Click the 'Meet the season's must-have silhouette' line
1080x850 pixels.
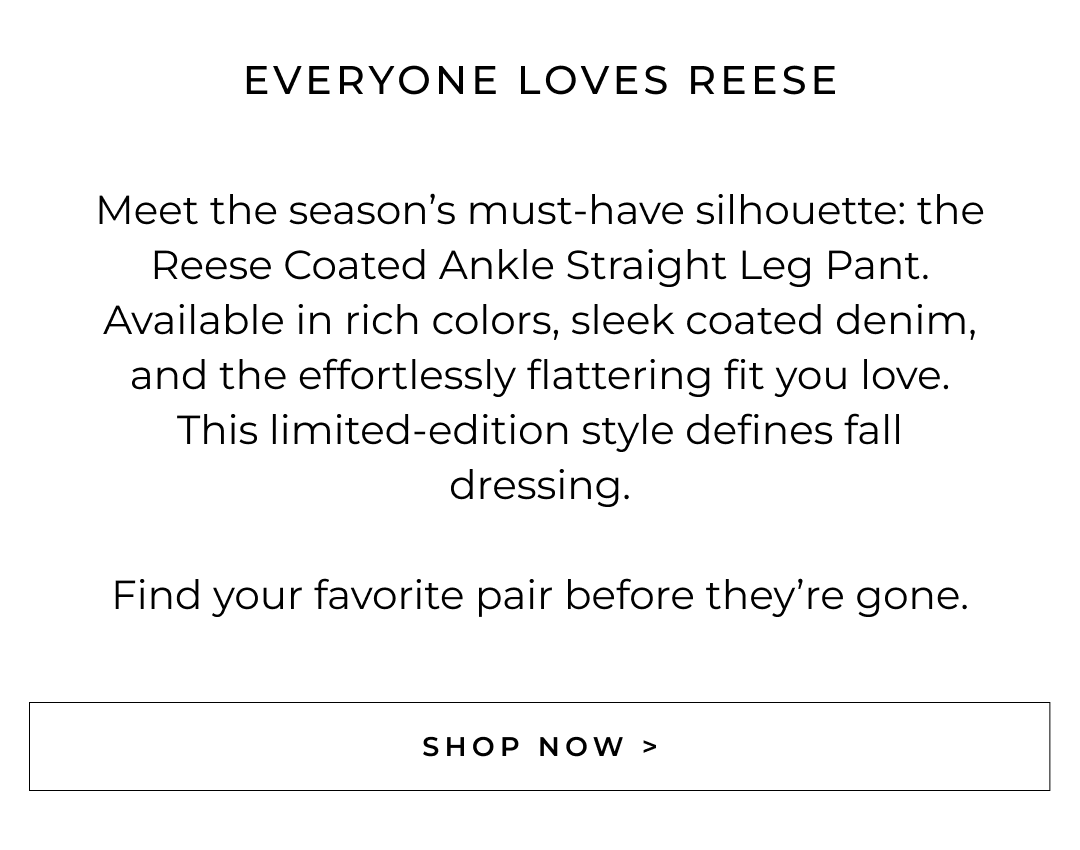click(540, 211)
